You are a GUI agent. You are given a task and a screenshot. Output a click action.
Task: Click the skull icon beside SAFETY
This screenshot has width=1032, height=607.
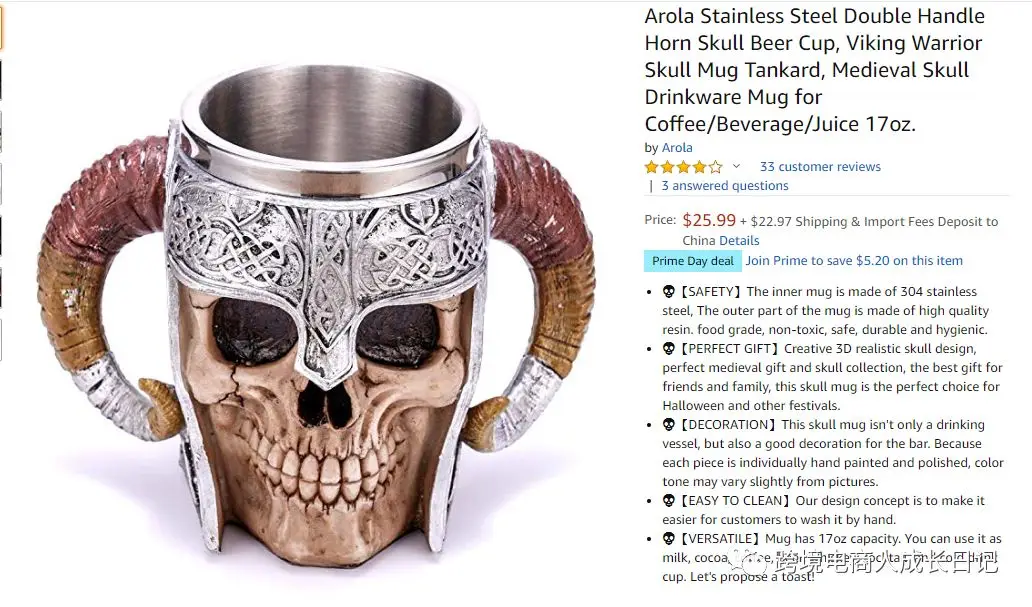click(669, 292)
